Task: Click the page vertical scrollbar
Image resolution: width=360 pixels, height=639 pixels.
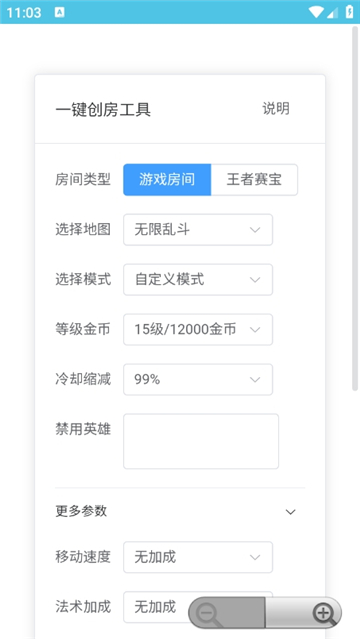Action: tap(355, 208)
